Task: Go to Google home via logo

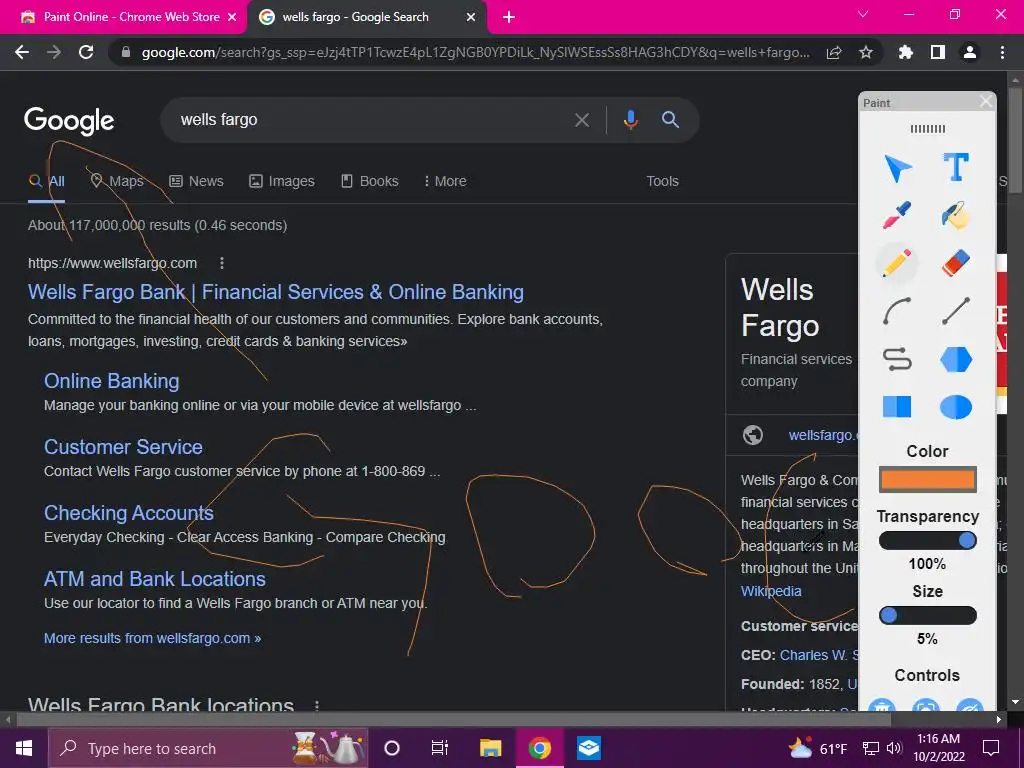Action: [69, 121]
